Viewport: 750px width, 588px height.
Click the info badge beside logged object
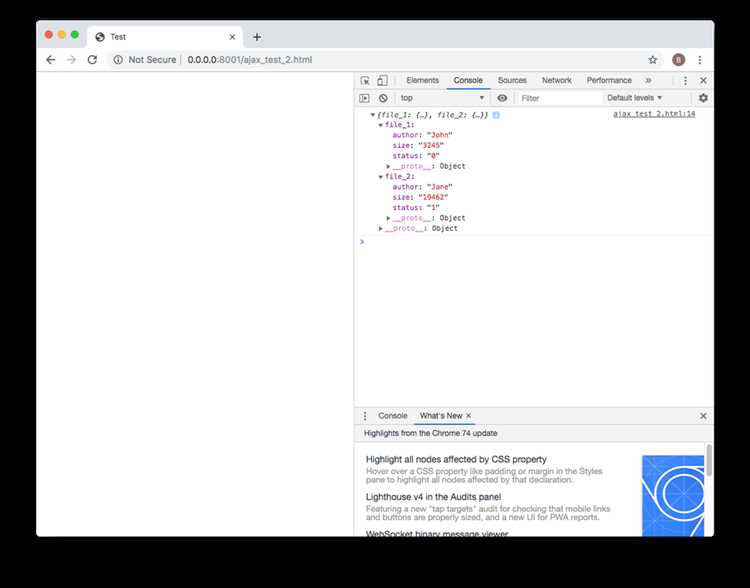[x=496, y=115]
